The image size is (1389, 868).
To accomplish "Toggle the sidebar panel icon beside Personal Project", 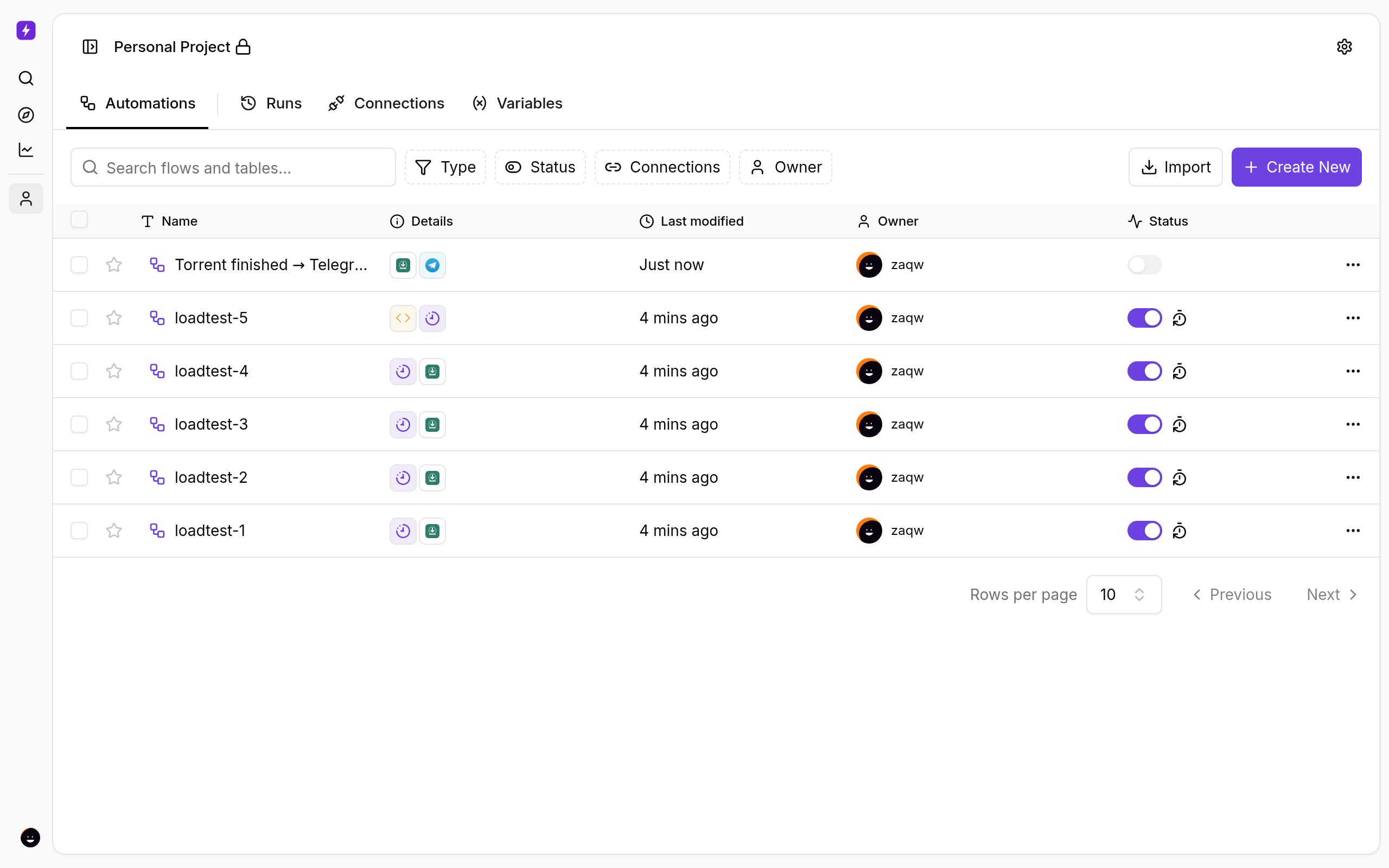I will click(90, 47).
